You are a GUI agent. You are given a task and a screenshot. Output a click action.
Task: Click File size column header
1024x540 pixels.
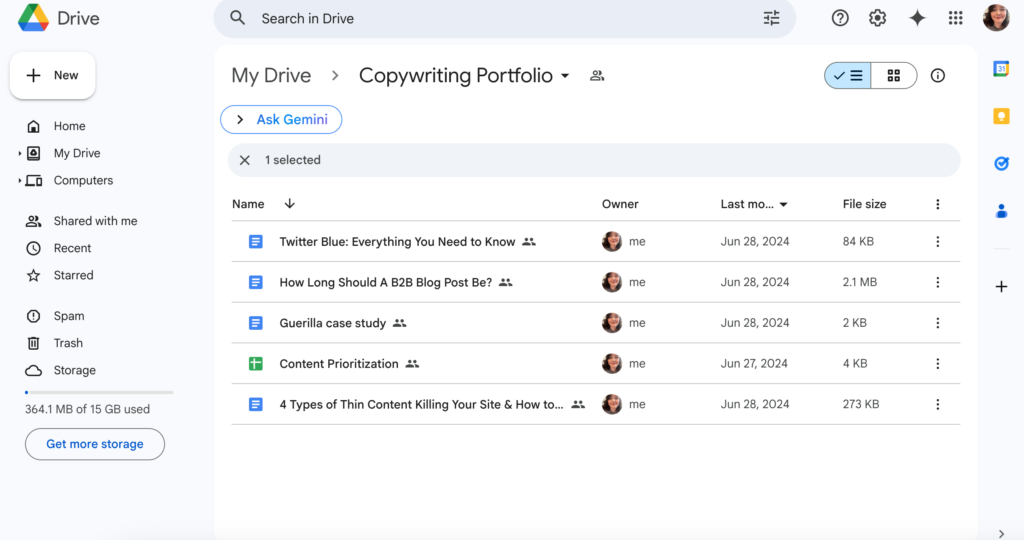click(864, 204)
